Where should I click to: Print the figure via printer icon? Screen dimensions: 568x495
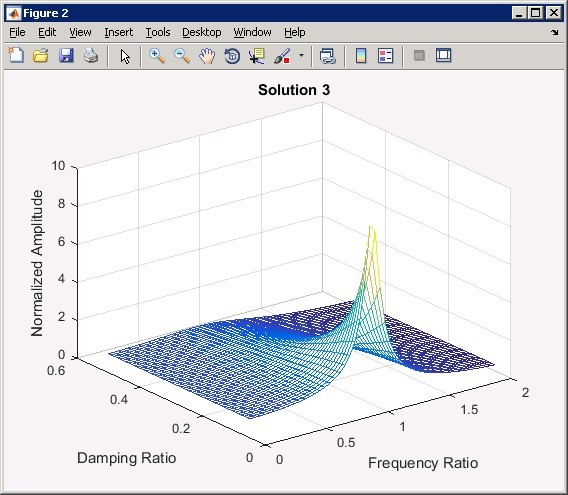[x=91, y=56]
